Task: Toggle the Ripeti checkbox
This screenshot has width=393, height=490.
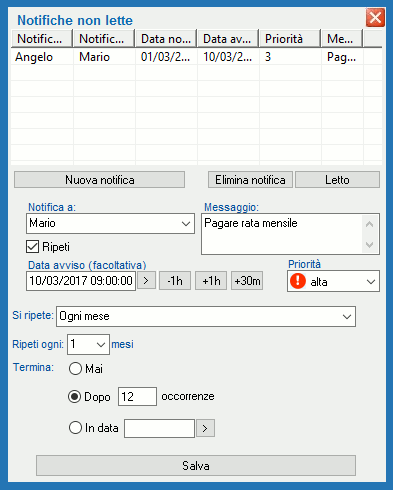Action: pos(32,247)
